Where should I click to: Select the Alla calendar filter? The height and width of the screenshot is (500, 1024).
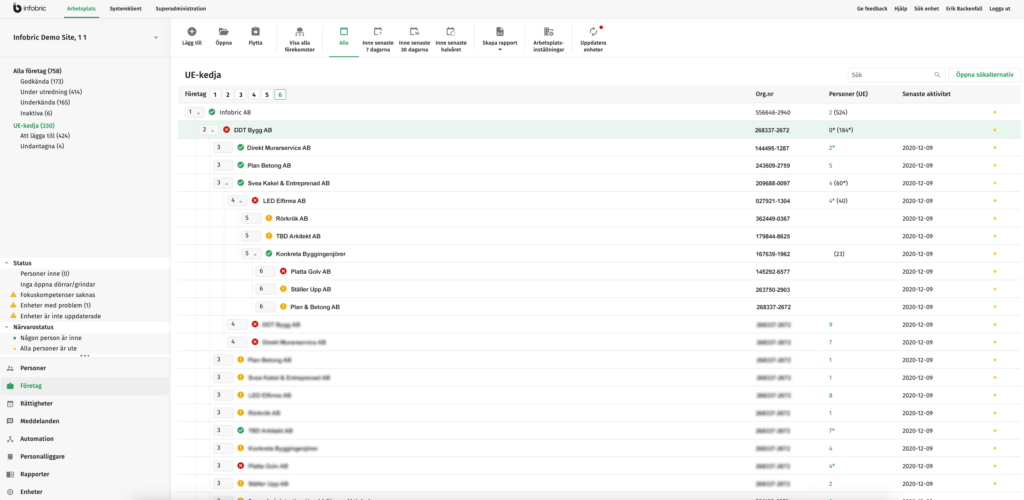[x=344, y=31]
